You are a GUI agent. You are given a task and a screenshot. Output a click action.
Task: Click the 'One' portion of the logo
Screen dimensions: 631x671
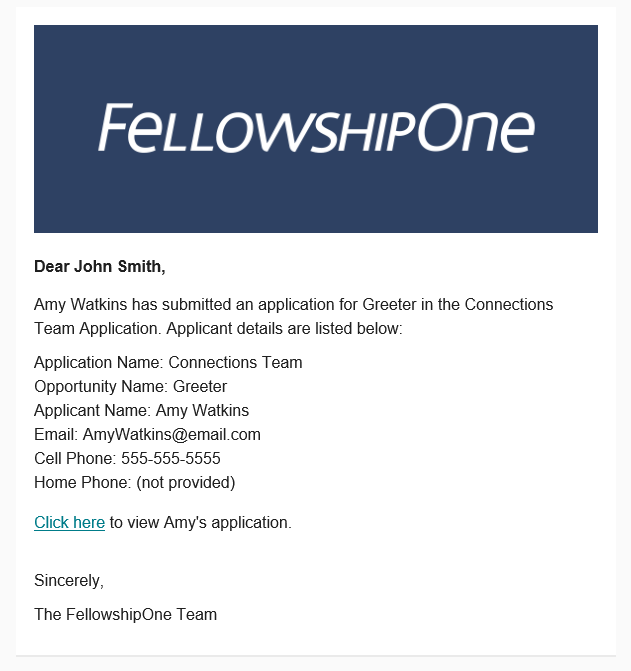point(476,128)
